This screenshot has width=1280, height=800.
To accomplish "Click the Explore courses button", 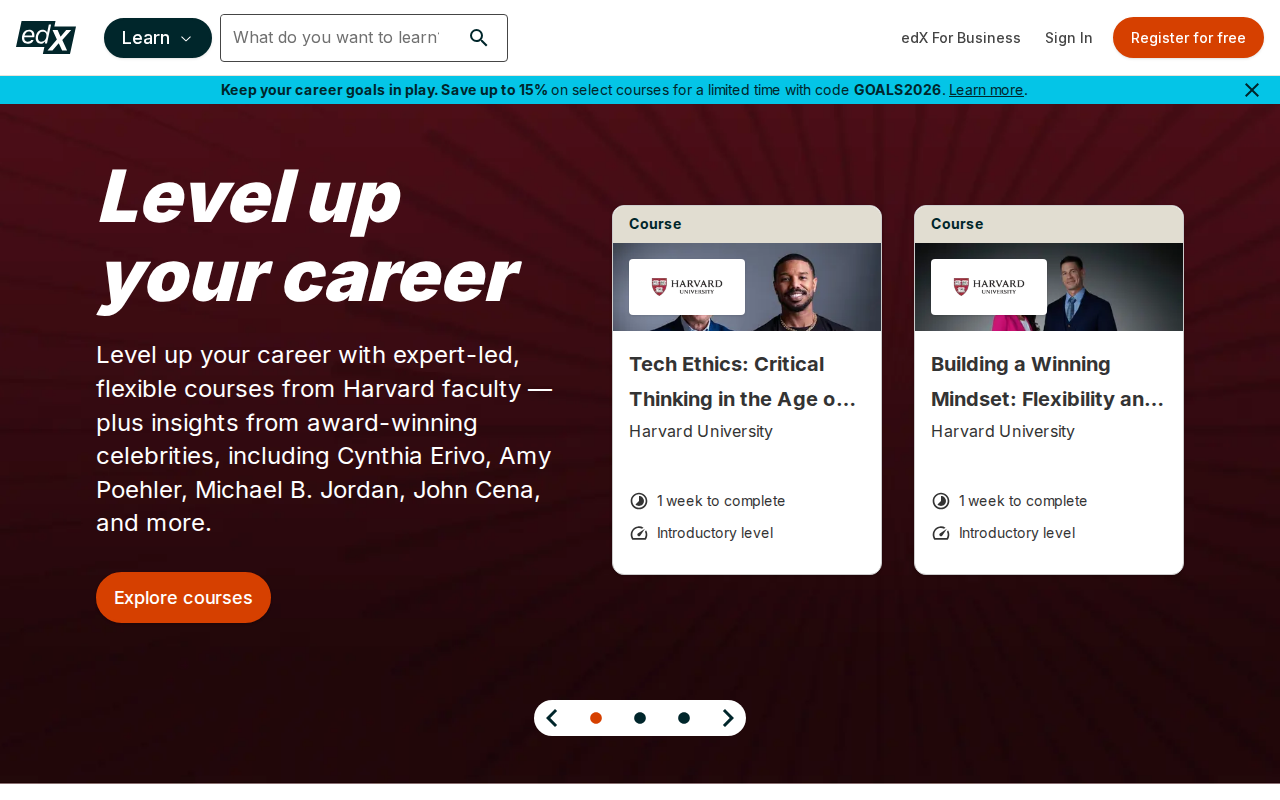I will click(x=183, y=598).
